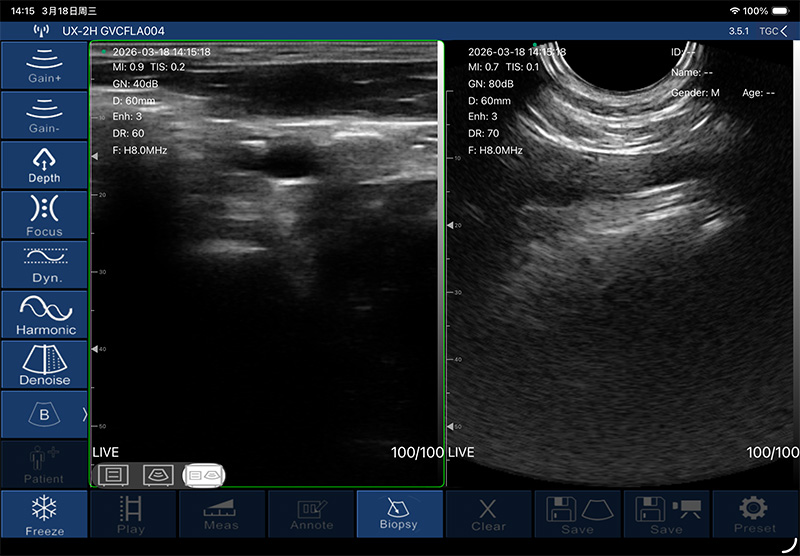Select the Focus control
Screen dimensions: 800x556
tap(44, 215)
